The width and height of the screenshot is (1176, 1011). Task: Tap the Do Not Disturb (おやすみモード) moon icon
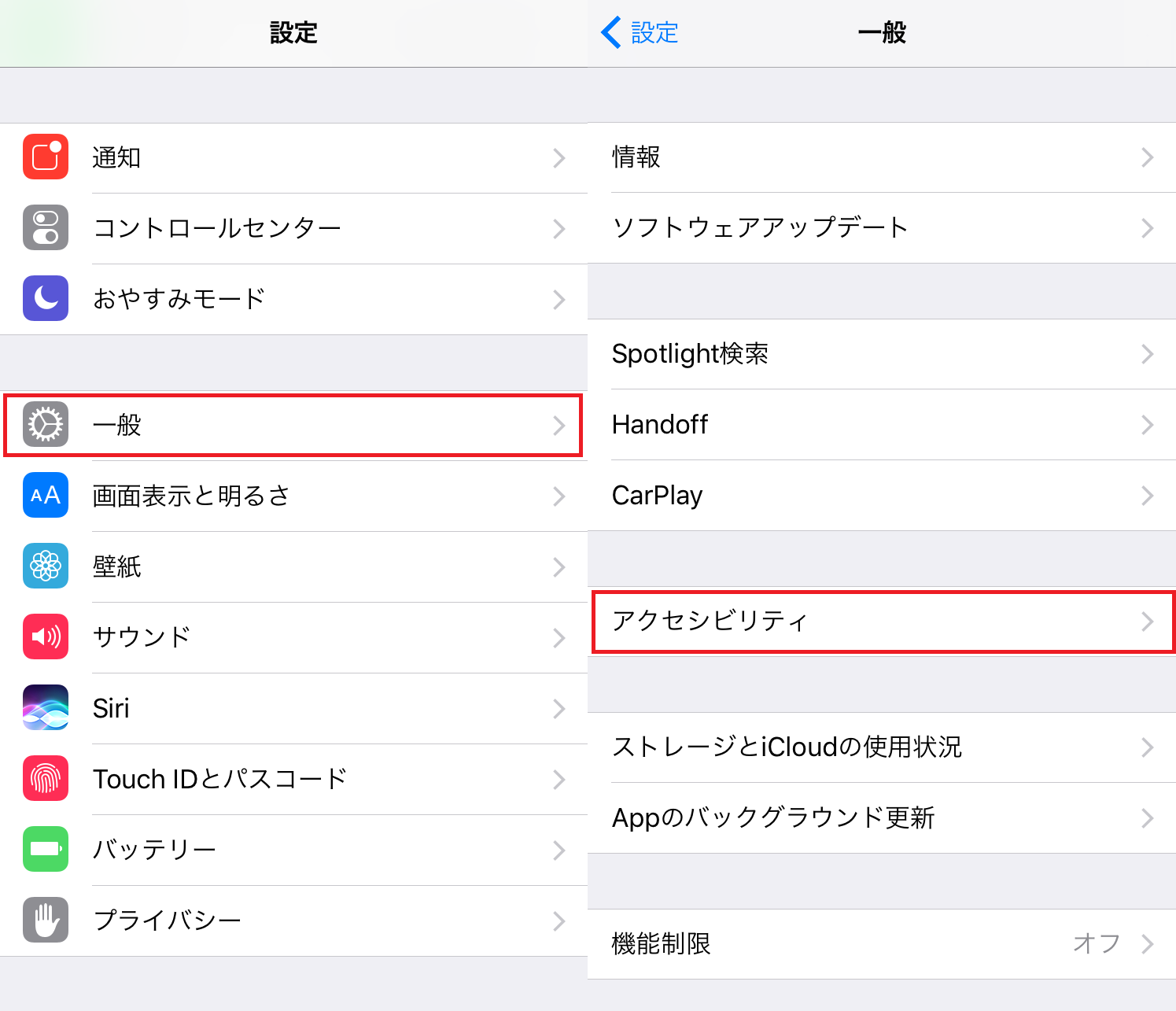click(x=46, y=298)
